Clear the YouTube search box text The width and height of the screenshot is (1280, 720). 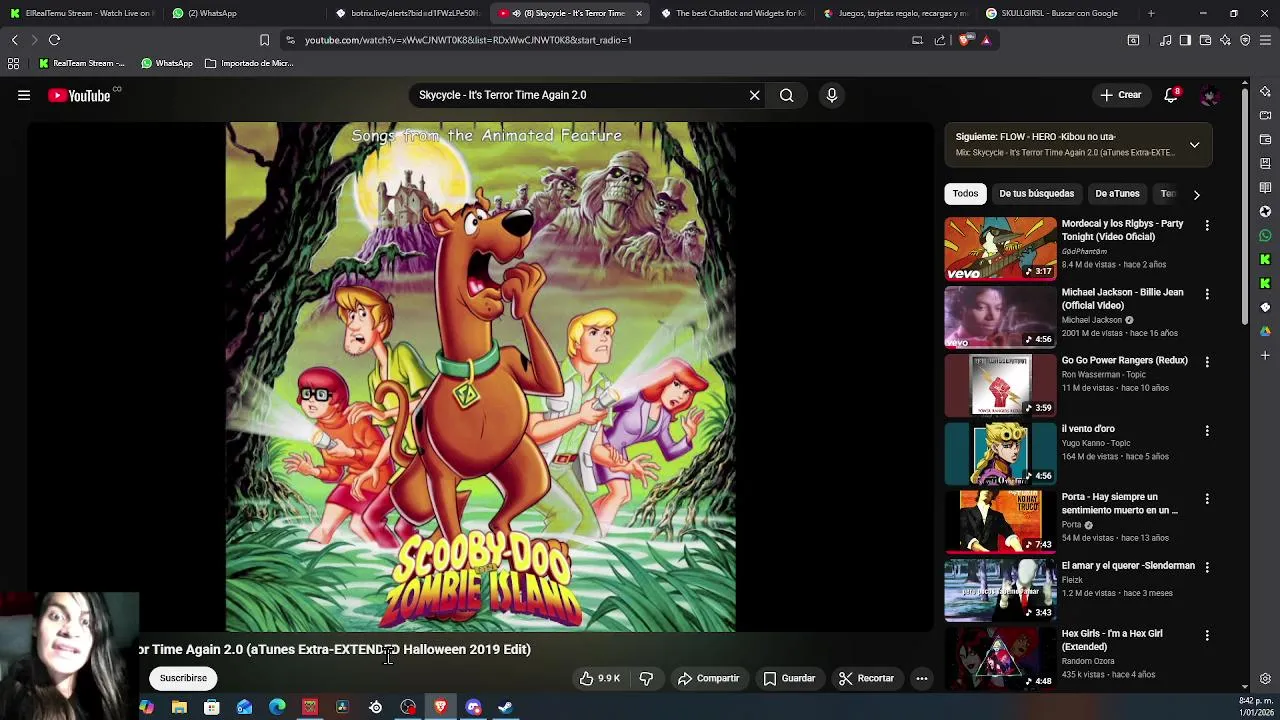[755, 95]
